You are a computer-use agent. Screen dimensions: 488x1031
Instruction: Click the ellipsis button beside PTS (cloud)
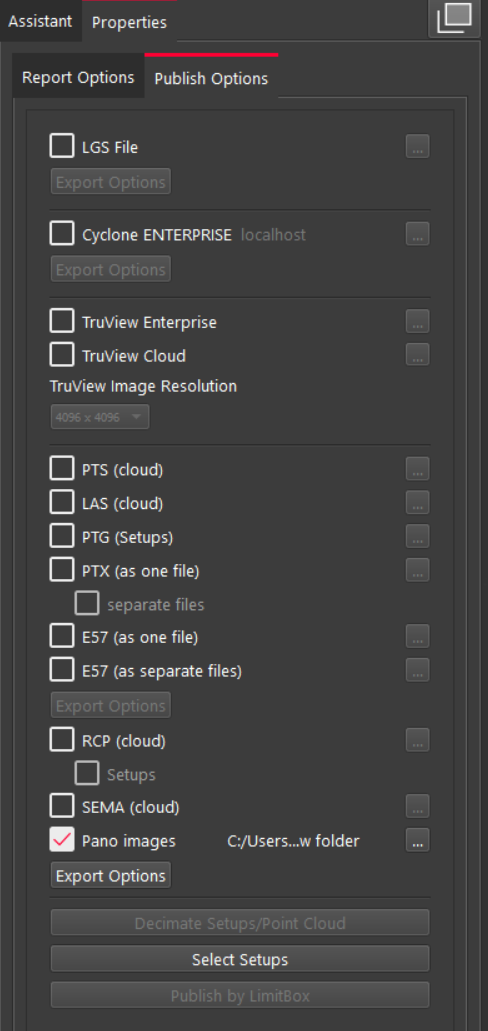418,469
